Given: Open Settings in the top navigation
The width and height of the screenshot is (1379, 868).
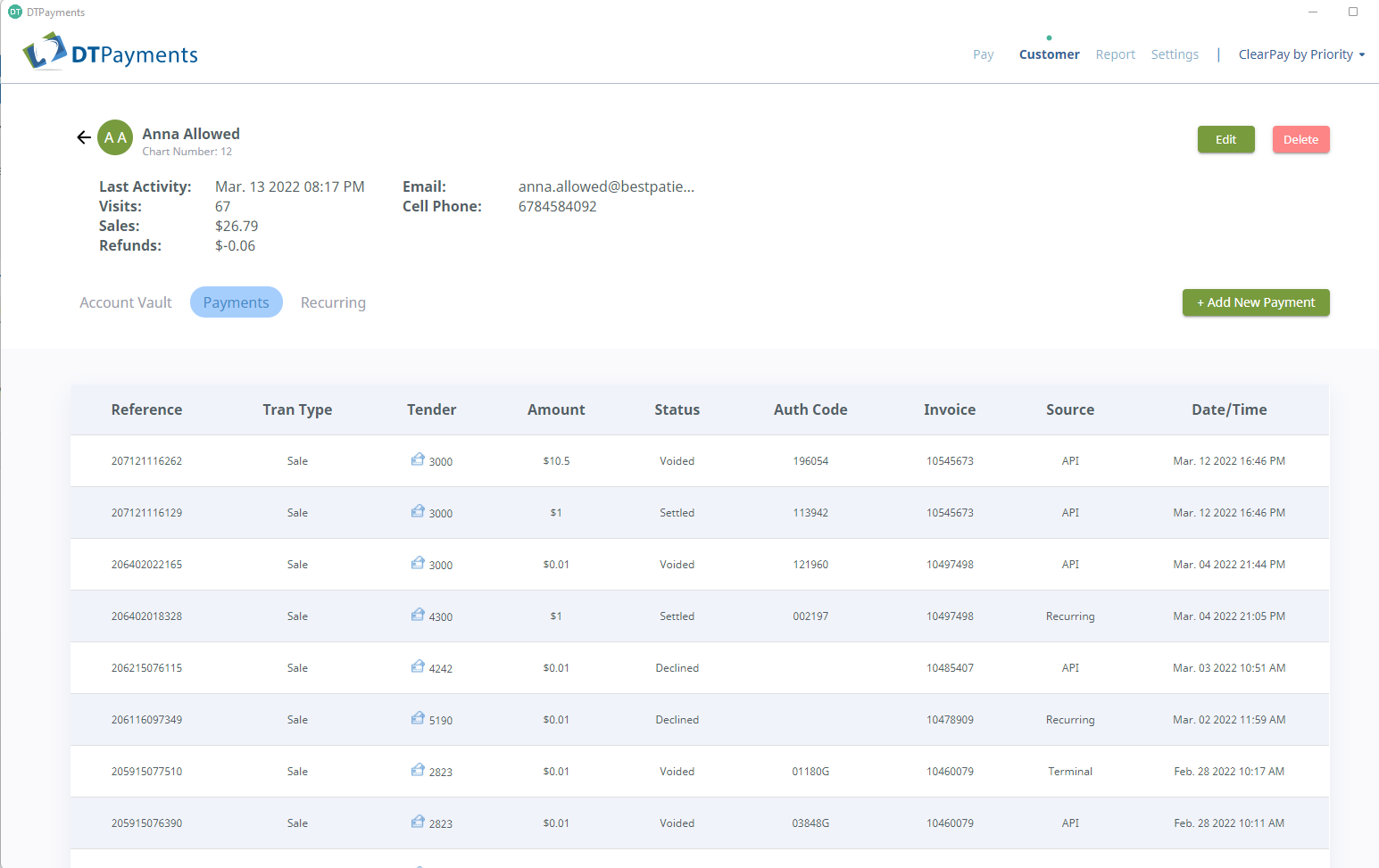Looking at the screenshot, I should click(1175, 54).
